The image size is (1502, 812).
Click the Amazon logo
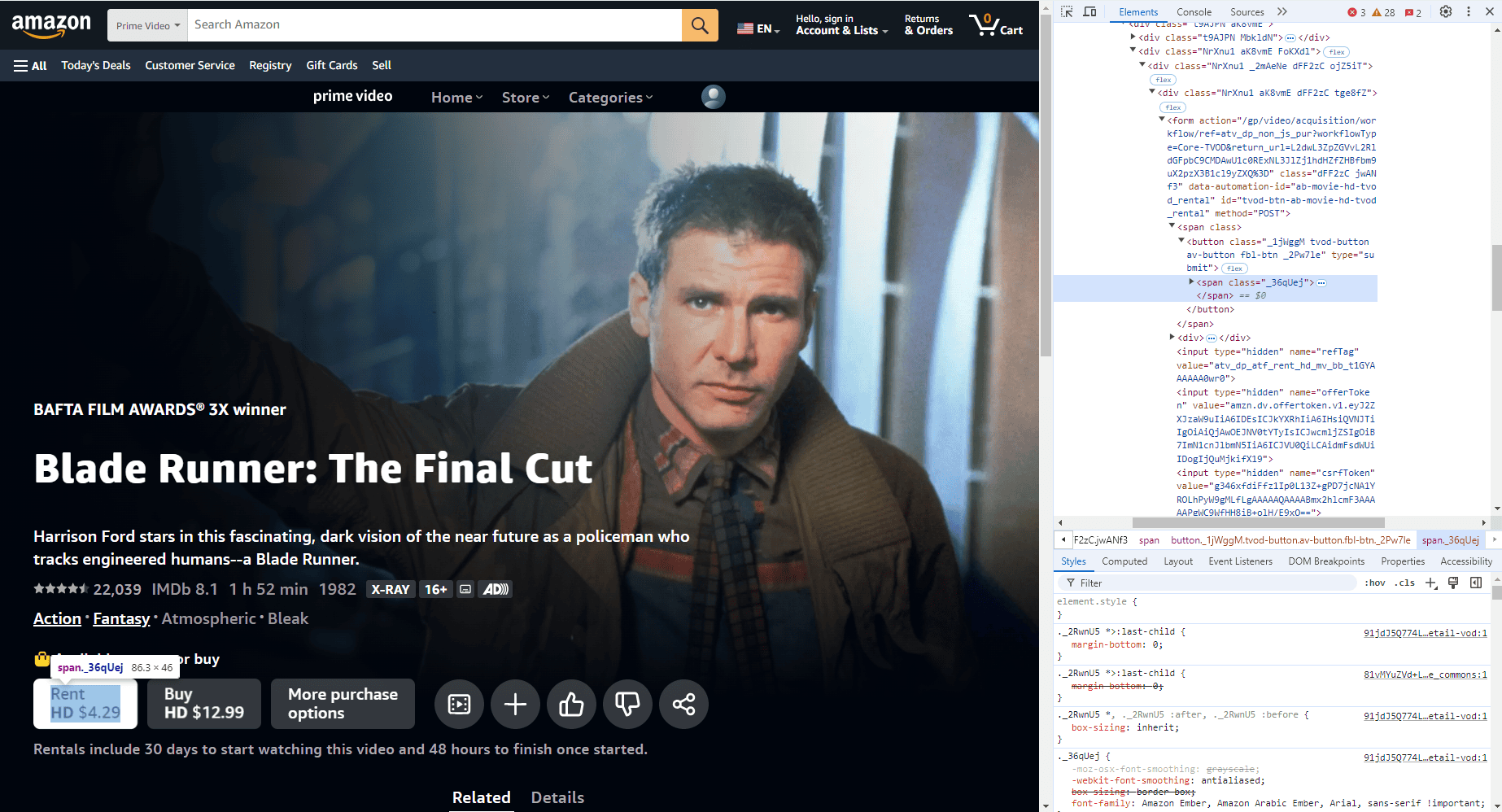click(51, 25)
